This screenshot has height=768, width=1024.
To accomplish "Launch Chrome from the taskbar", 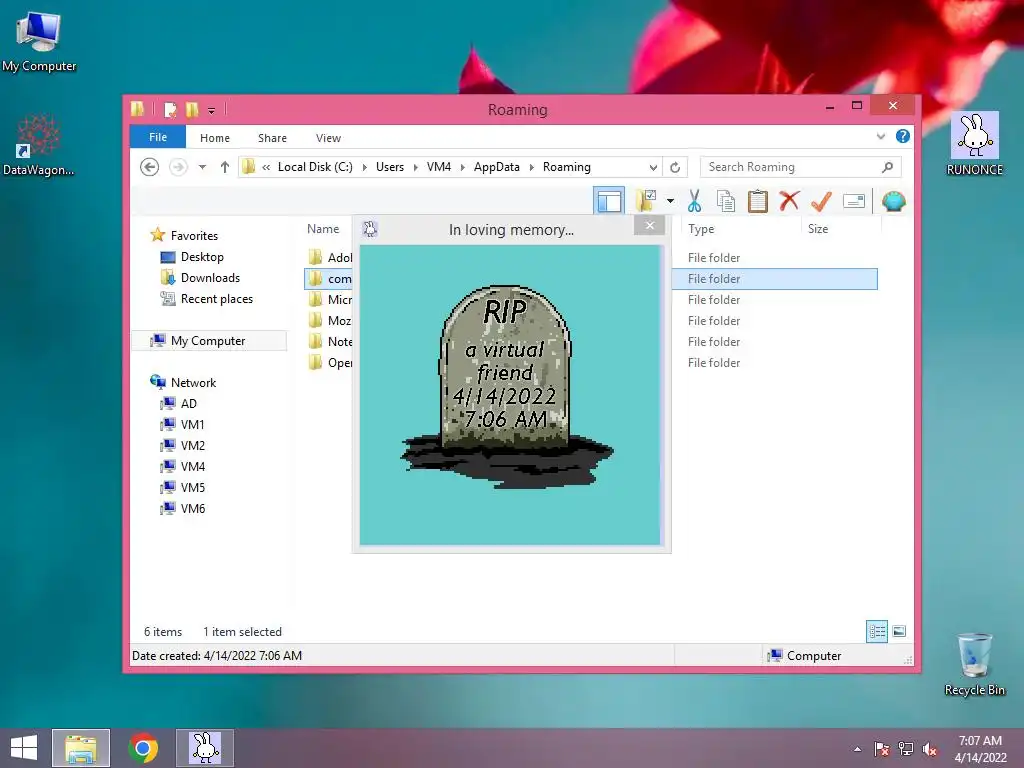I will tap(143, 748).
